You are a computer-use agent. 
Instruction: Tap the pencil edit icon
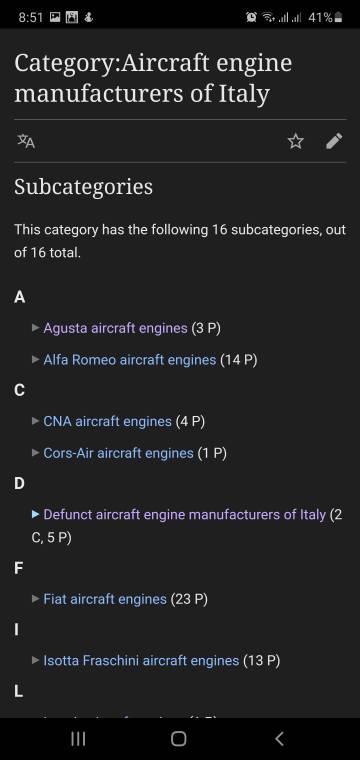[334, 141]
